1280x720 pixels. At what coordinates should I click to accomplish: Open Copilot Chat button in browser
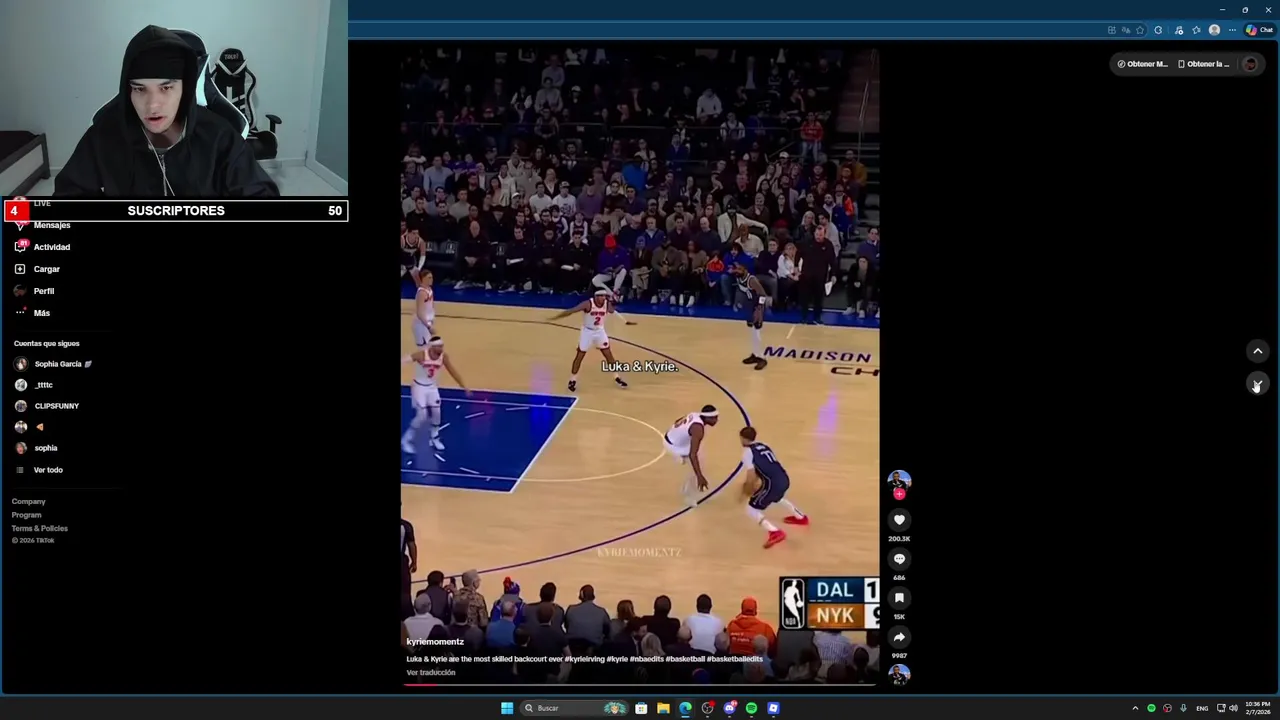point(1259,30)
